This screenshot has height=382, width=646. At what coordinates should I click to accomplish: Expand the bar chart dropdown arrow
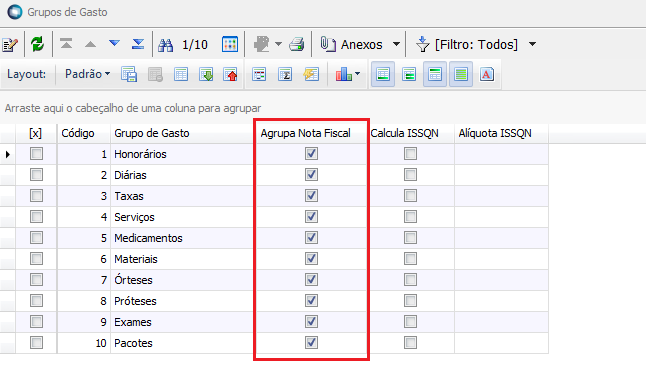357,74
